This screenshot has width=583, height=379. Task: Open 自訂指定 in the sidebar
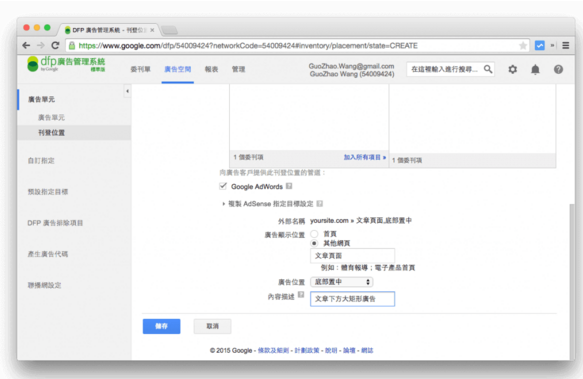pyautogui.click(x=41, y=161)
